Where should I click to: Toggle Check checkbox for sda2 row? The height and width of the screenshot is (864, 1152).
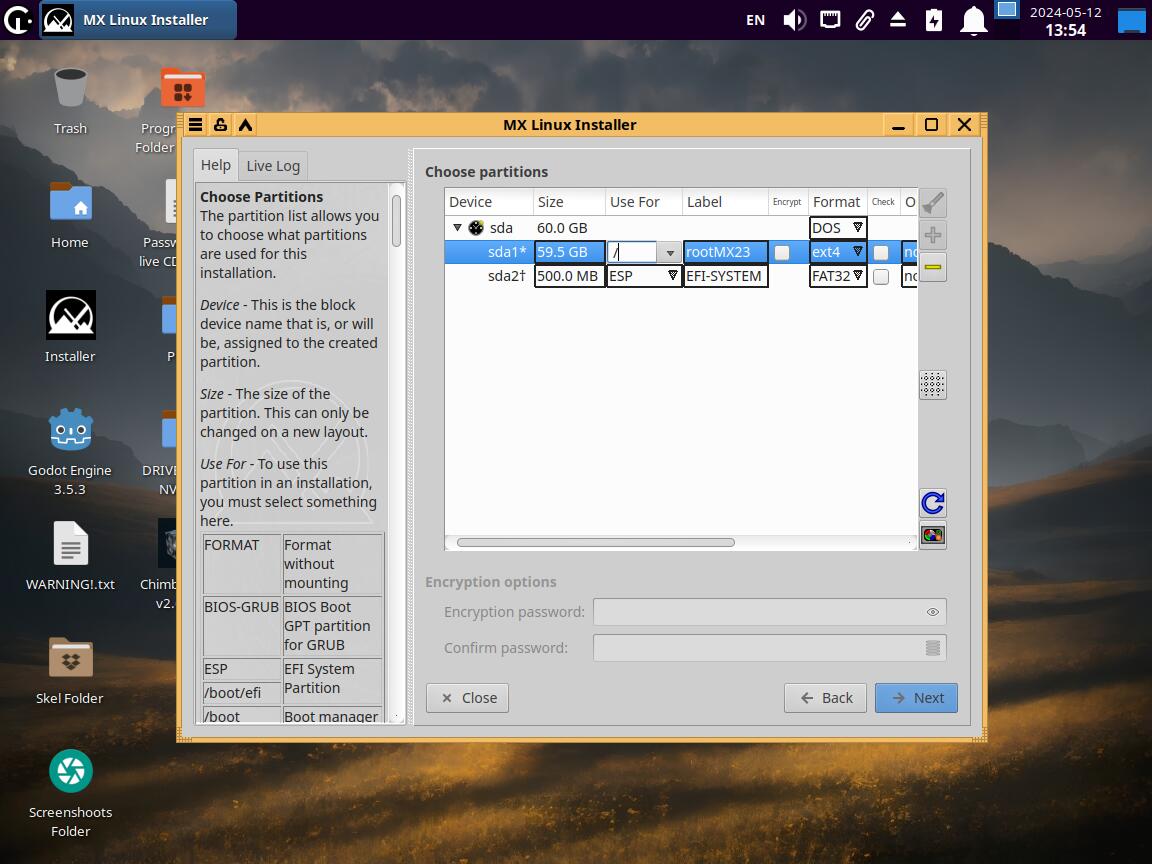point(881,277)
